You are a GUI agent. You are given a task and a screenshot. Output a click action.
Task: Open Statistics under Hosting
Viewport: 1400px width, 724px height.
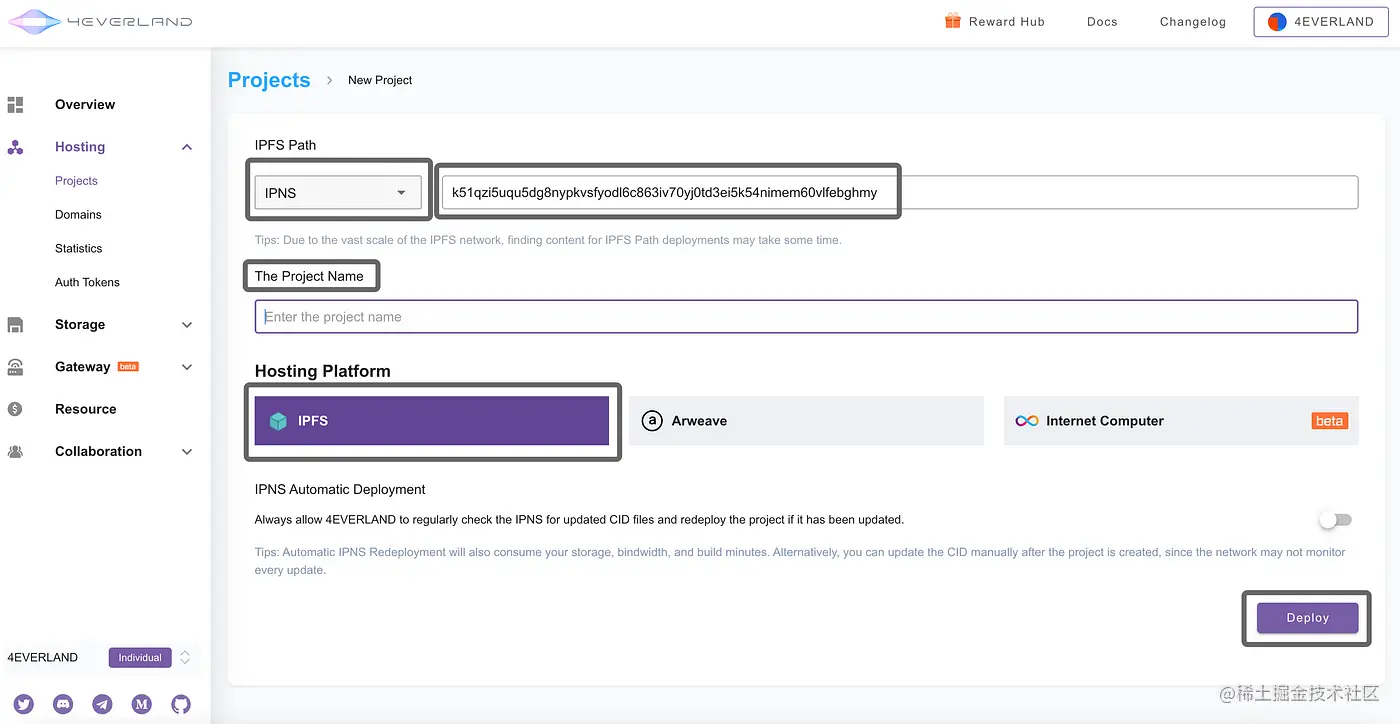[79, 249]
